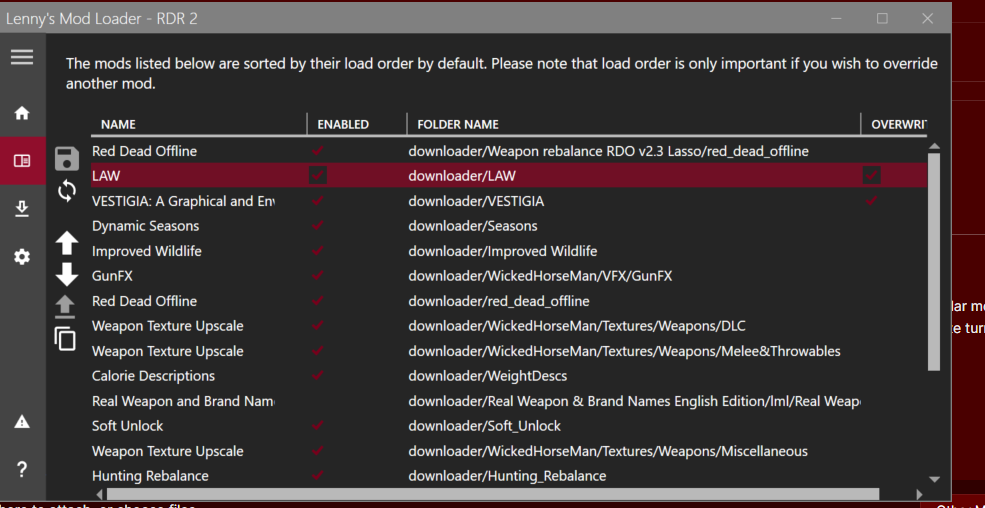Go to the Home page icon
The height and width of the screenshot is (508, 985).
click(x=21, y=115)
